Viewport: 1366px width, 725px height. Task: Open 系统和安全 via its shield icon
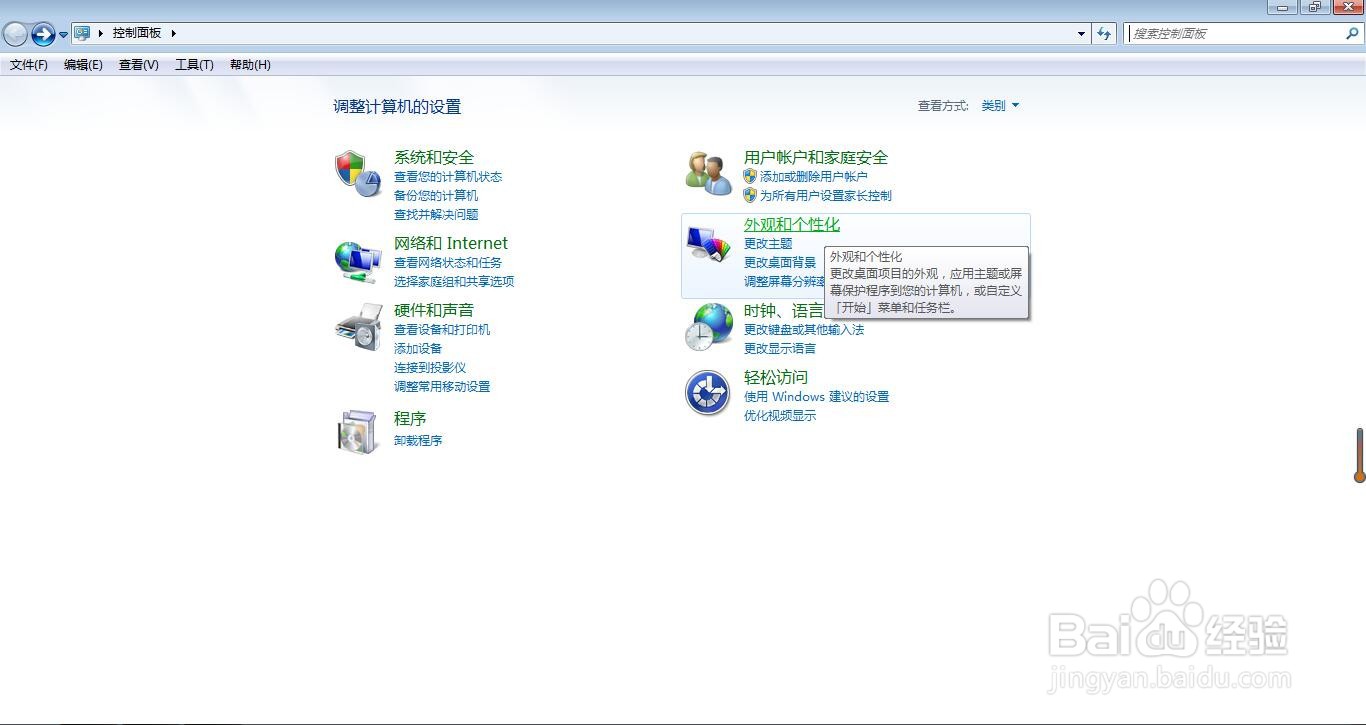pos(358,172)
